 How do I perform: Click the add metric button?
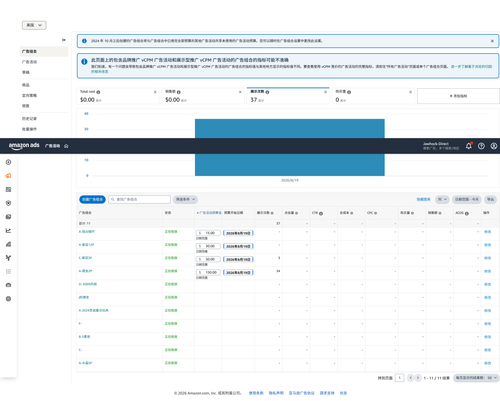[458, 96]
